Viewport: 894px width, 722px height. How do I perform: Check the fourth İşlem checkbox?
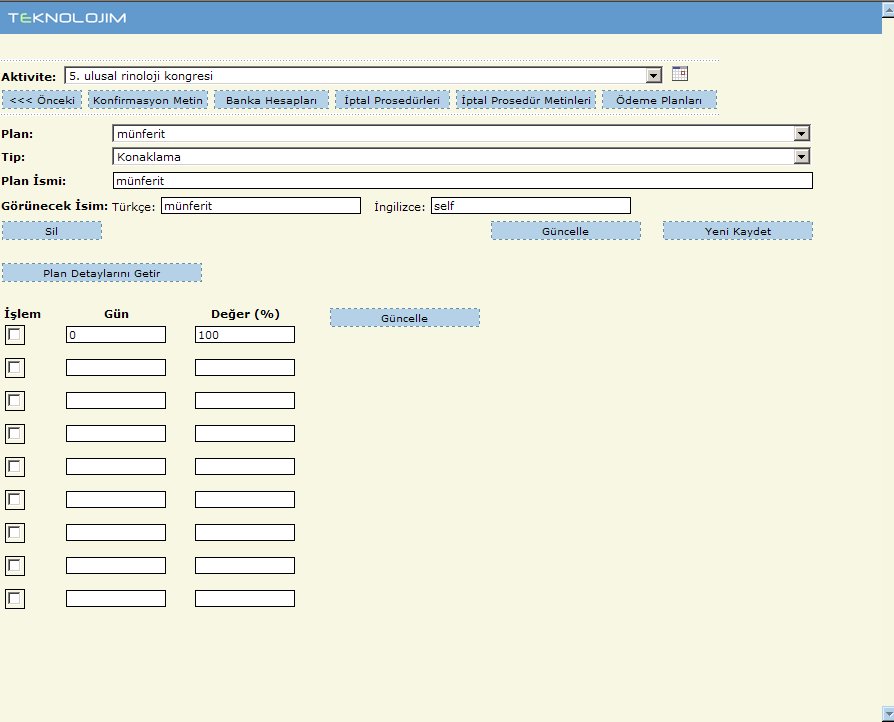pyautogui.click(x=15, y=434)
